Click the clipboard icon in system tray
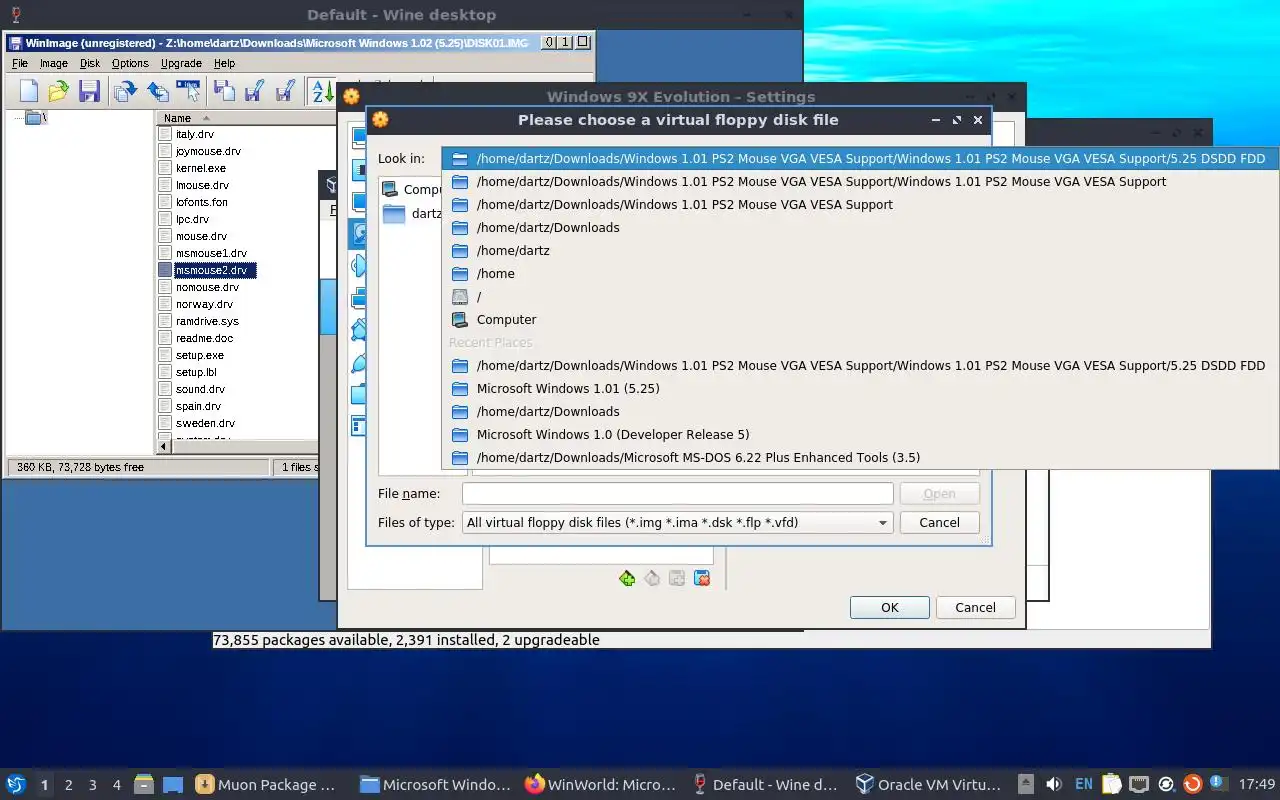 coord(1111,784)
